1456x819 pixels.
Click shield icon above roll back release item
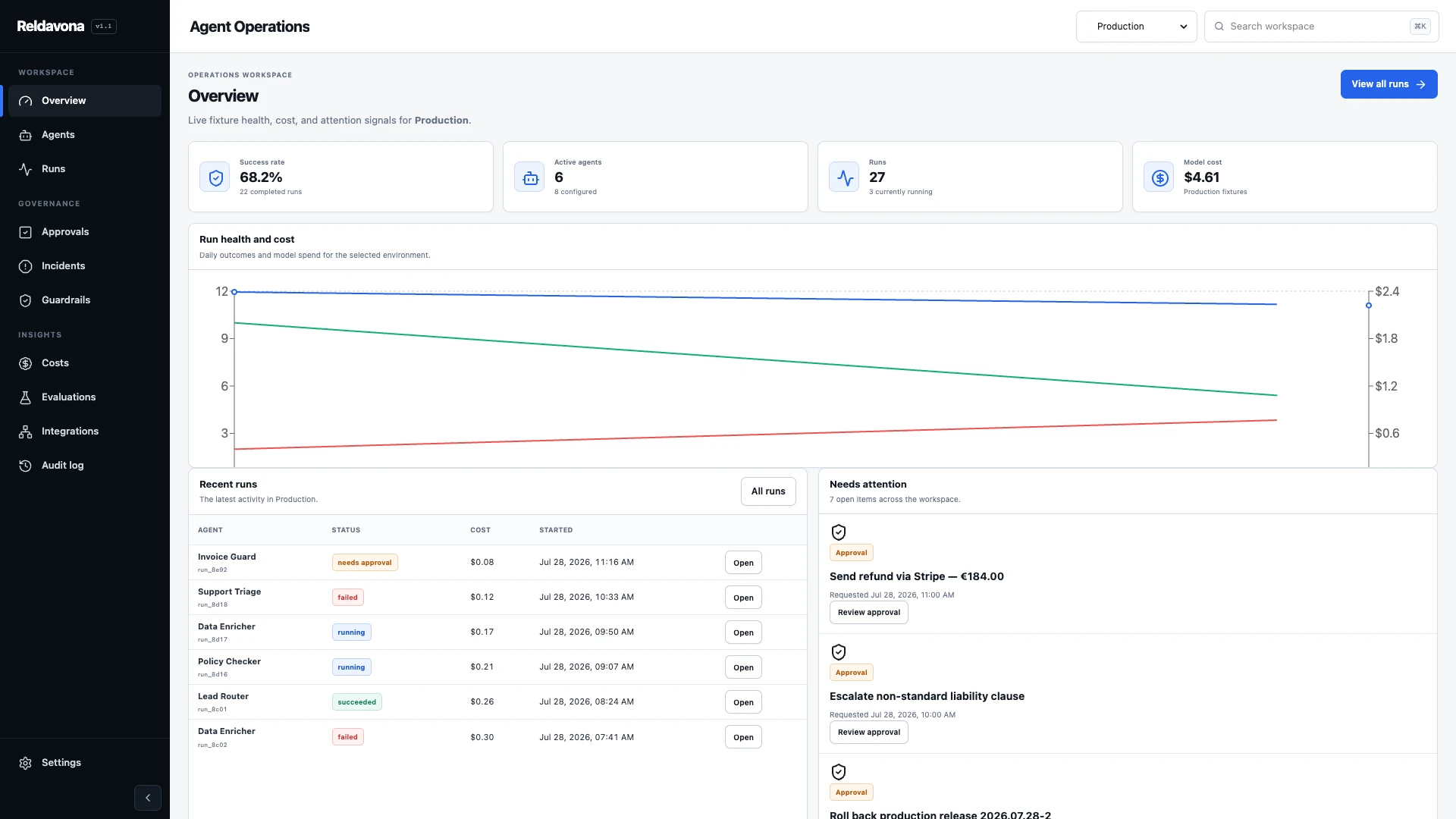[x=839, y=772]
